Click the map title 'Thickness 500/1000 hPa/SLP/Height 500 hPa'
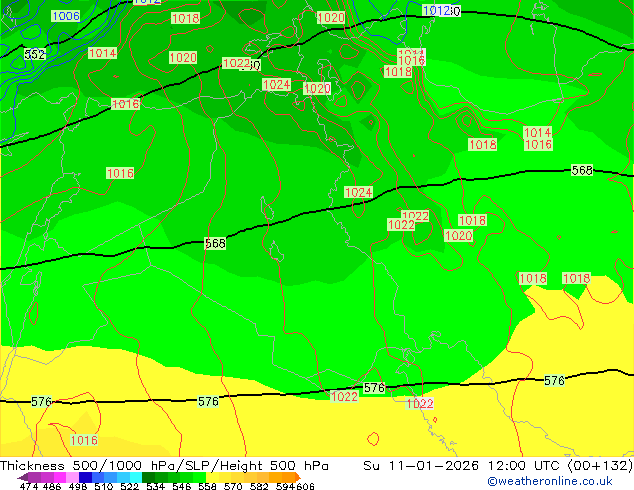The width and height of the screenshot is (634, 490). coord(164,465)
